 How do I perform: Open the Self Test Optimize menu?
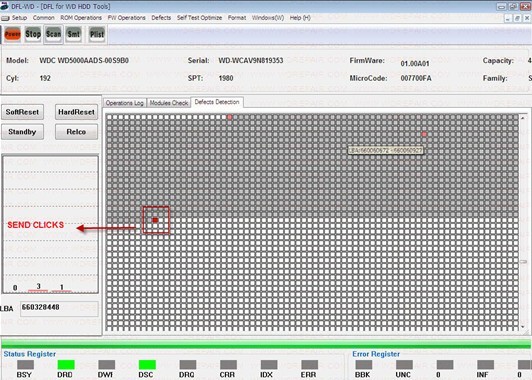[x=200, y=18]
